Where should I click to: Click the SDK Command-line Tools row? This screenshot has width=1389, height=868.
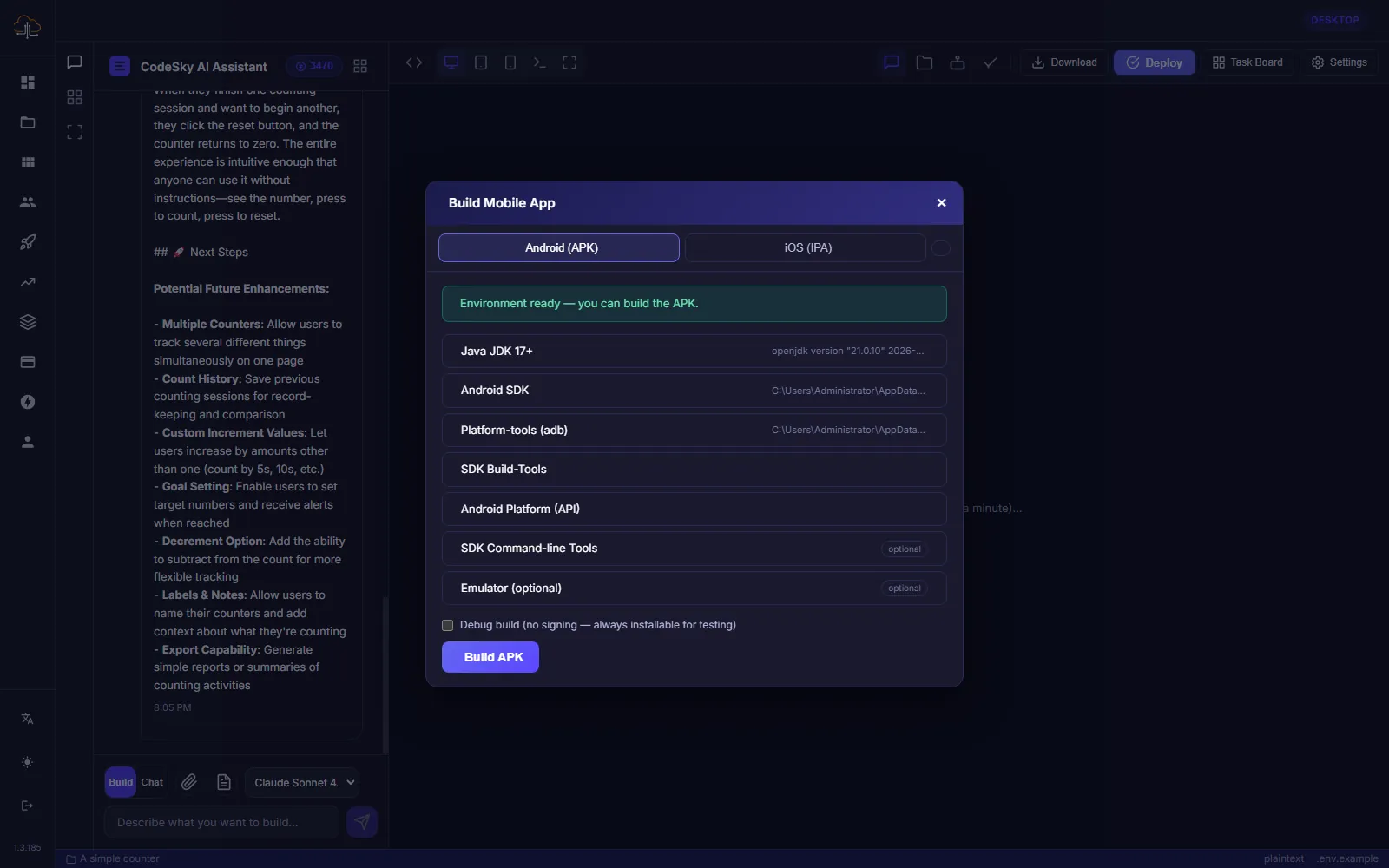point(694,549)
